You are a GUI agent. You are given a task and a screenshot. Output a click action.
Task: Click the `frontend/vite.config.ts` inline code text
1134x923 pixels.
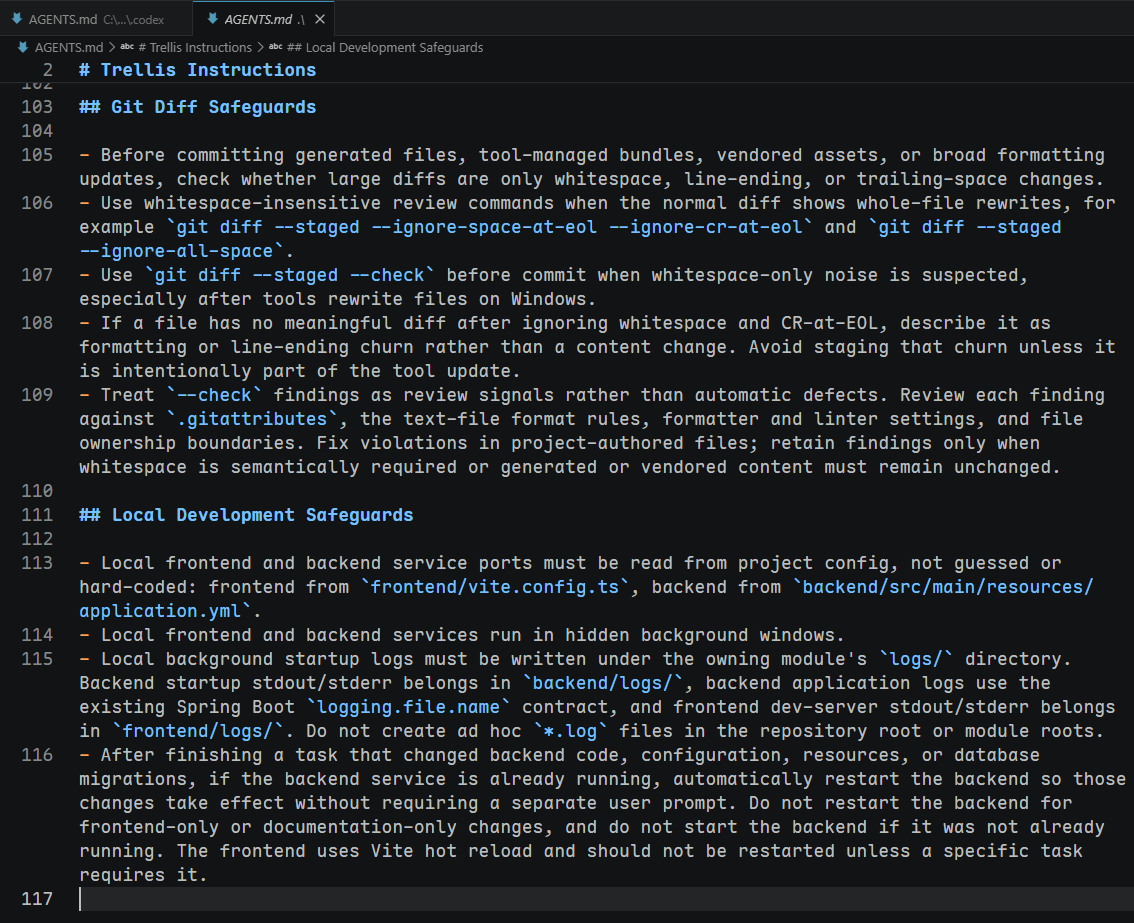tap(495, 587)
